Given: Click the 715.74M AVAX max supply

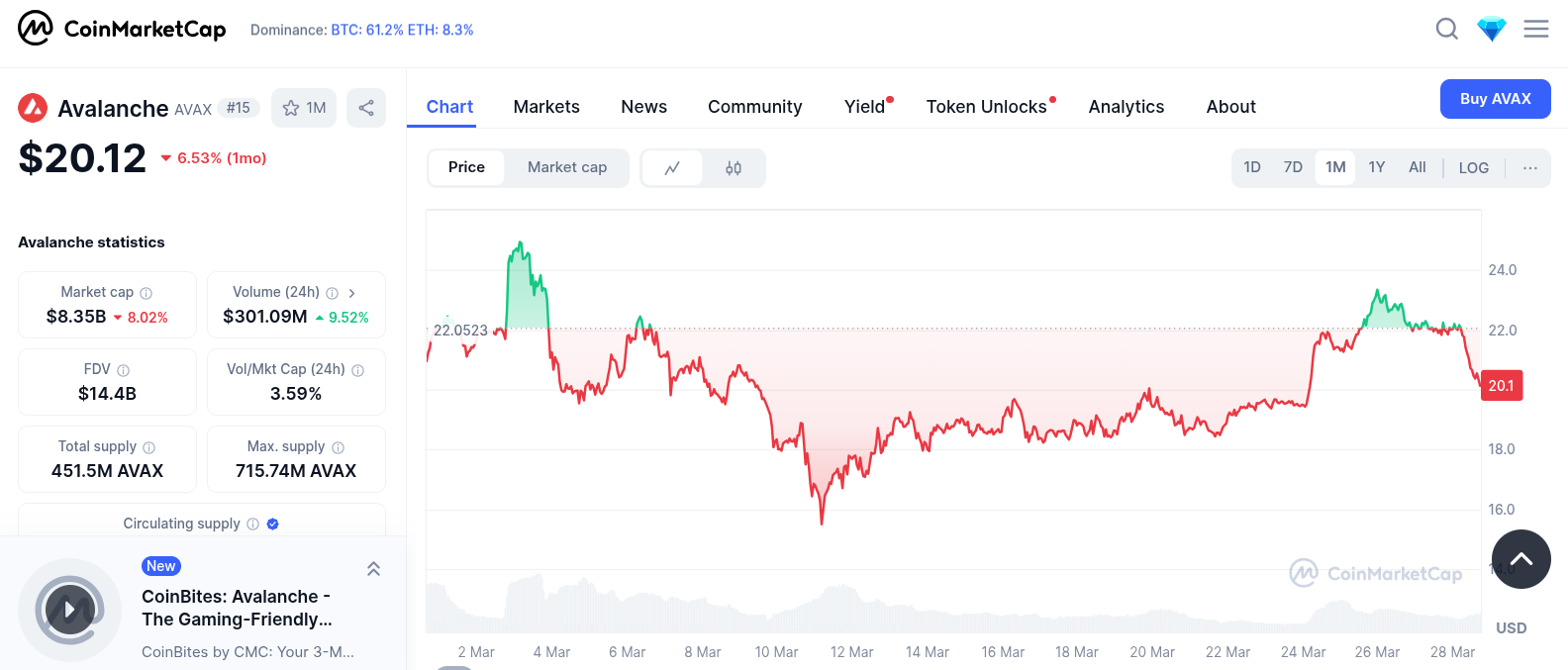Looking at the screenshot, I should click(296, 471).
